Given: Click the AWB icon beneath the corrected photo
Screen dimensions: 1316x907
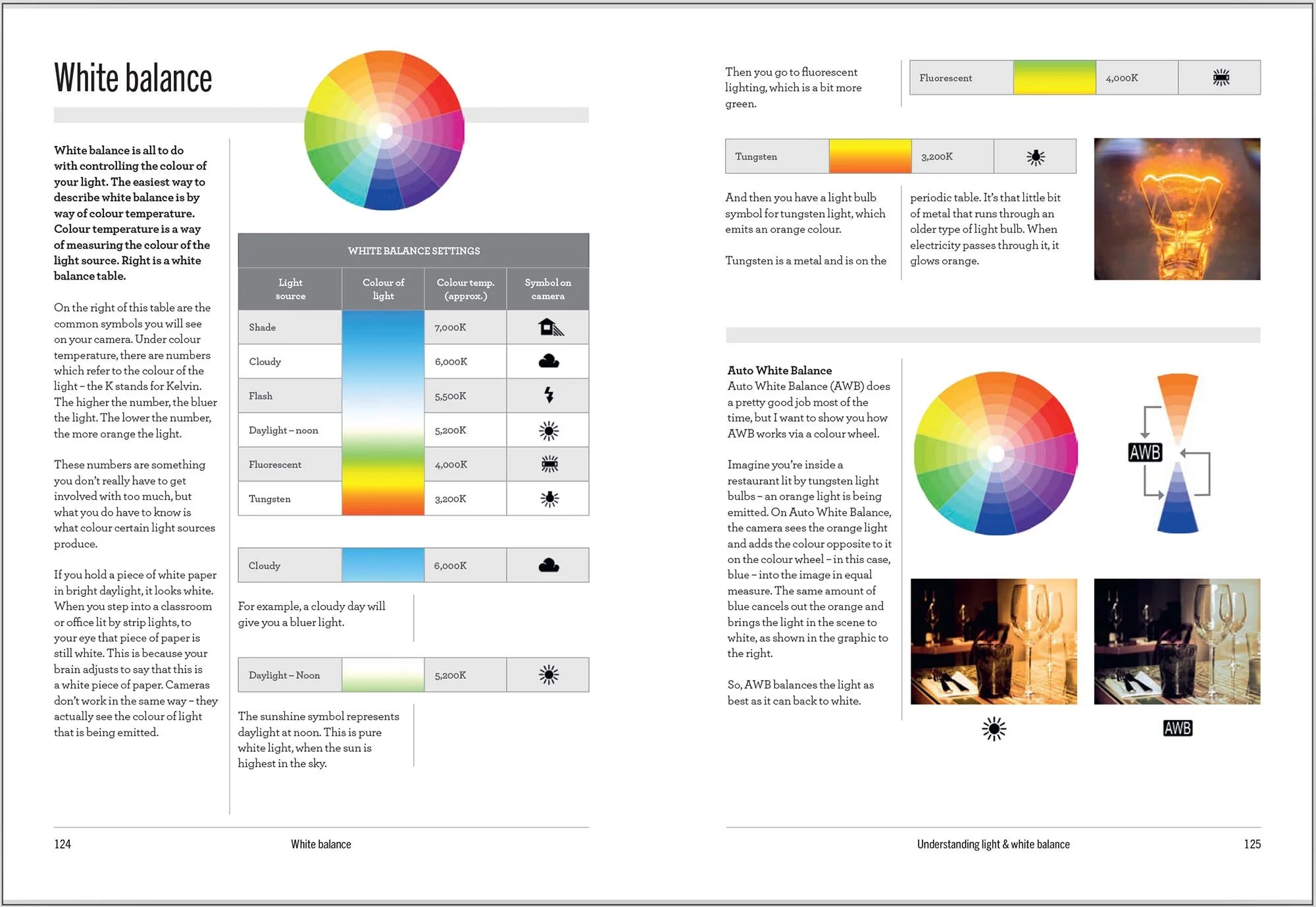Looking at the screenshot, I should point(1178,727).
